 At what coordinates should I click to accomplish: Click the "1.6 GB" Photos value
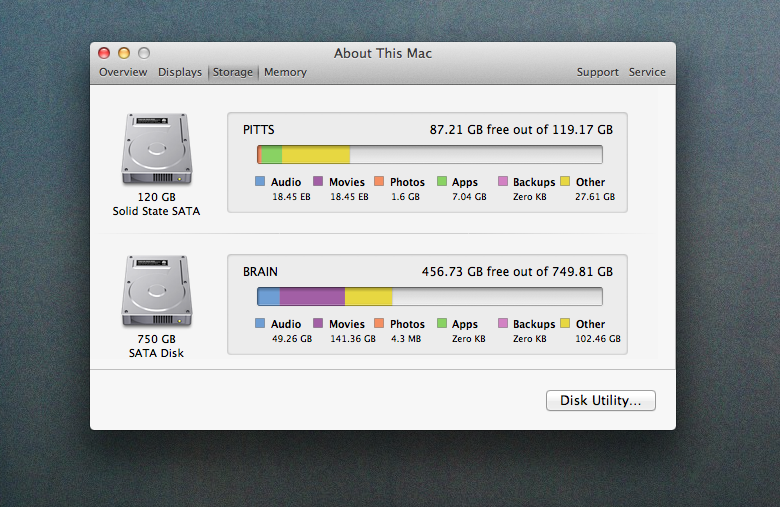[x=405, y=197]
